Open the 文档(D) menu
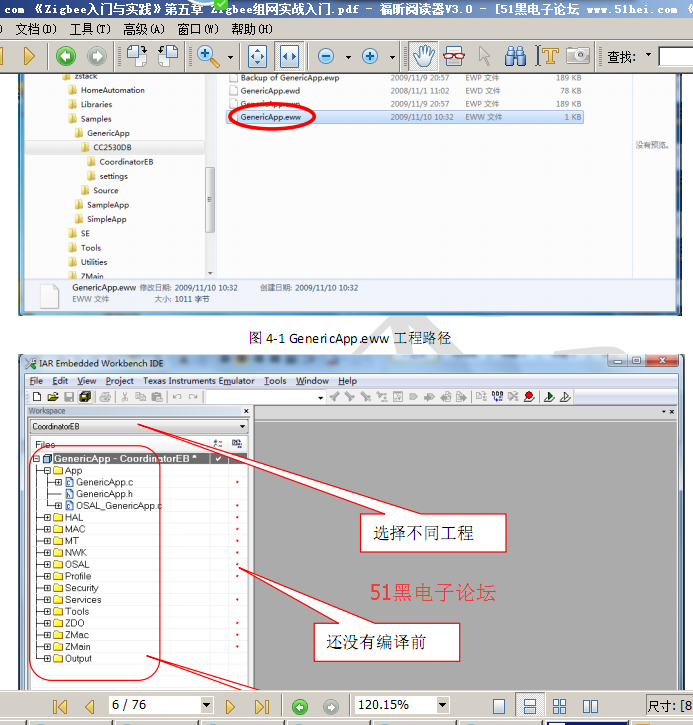Screen dimensions: 693x725 click(x=36, y=29)
